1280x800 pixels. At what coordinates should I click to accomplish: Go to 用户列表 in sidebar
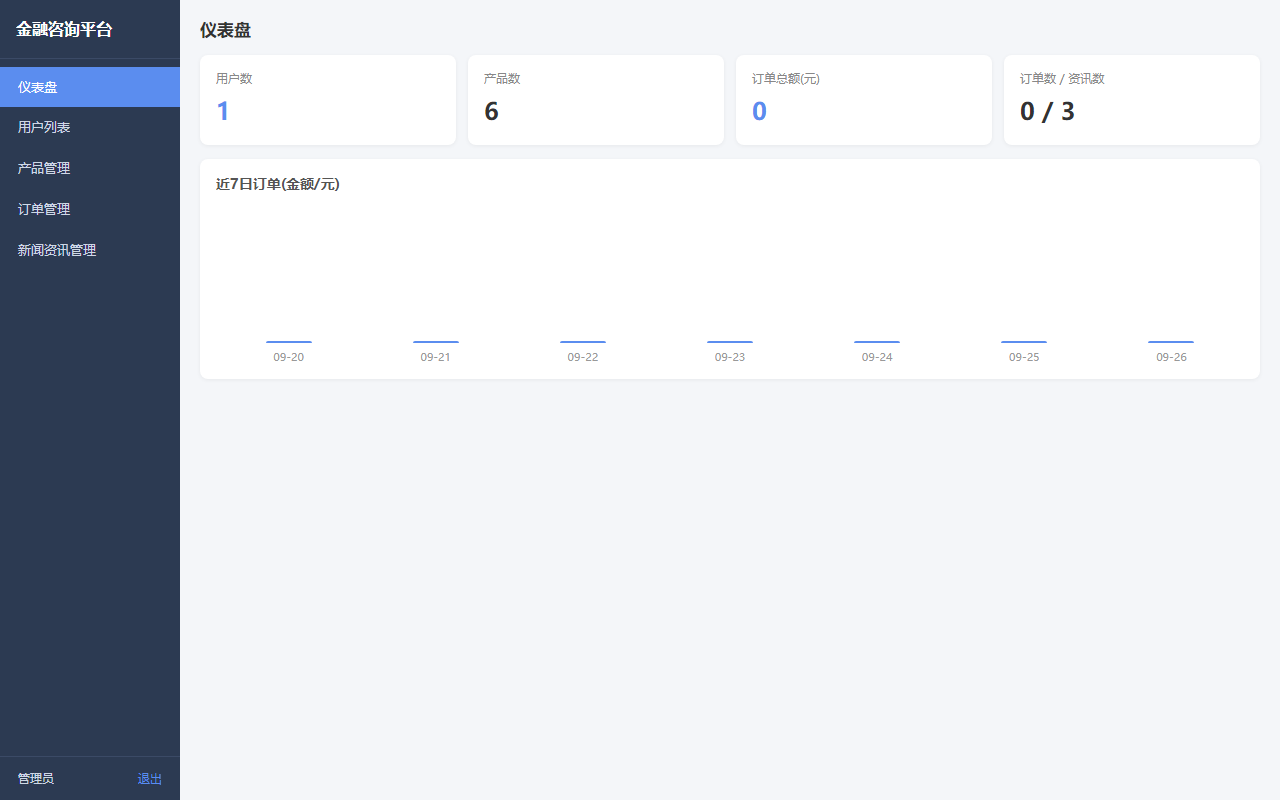90,128
